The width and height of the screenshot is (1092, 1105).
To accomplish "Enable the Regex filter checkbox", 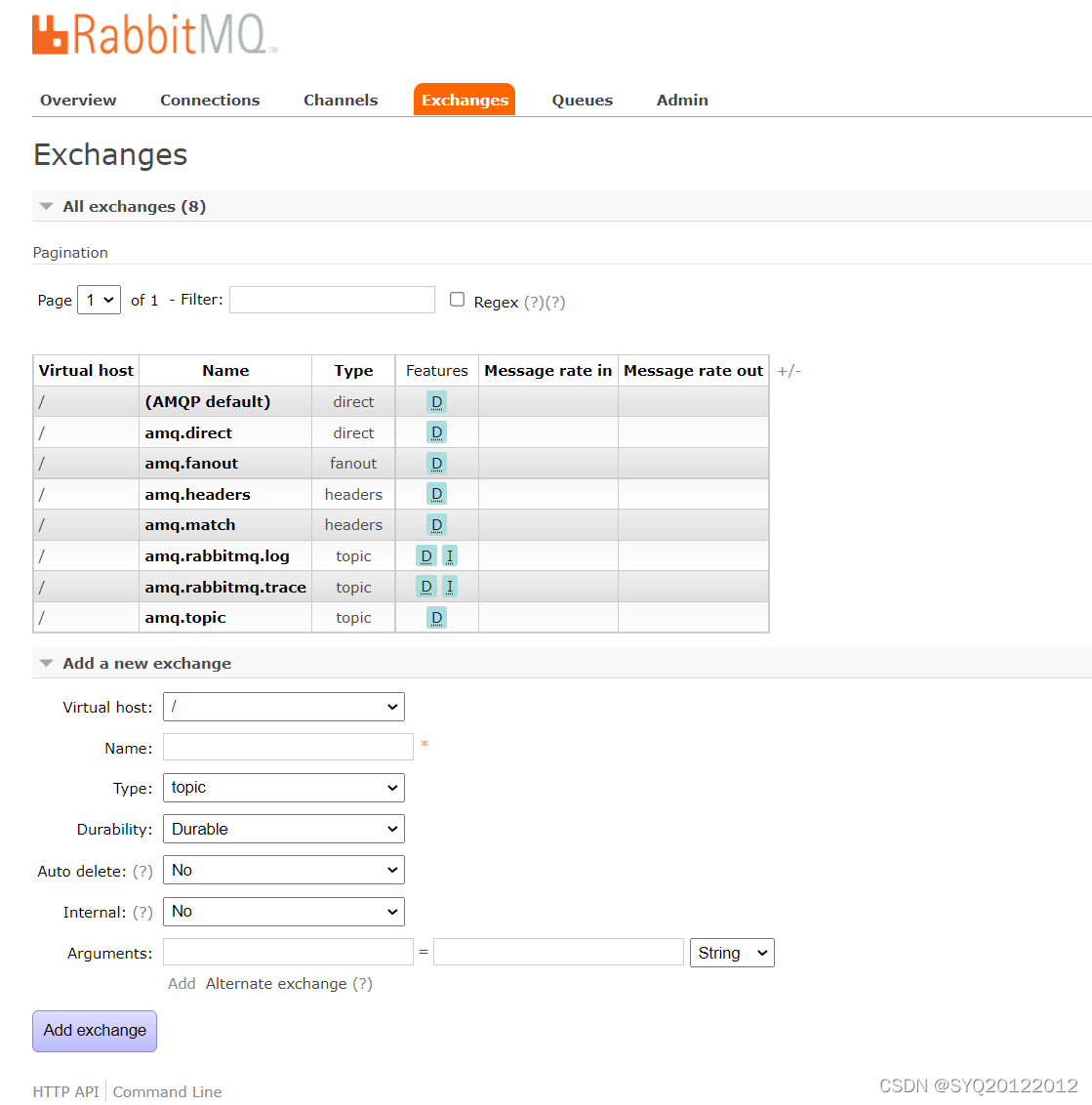I will [x=457, y=300].
